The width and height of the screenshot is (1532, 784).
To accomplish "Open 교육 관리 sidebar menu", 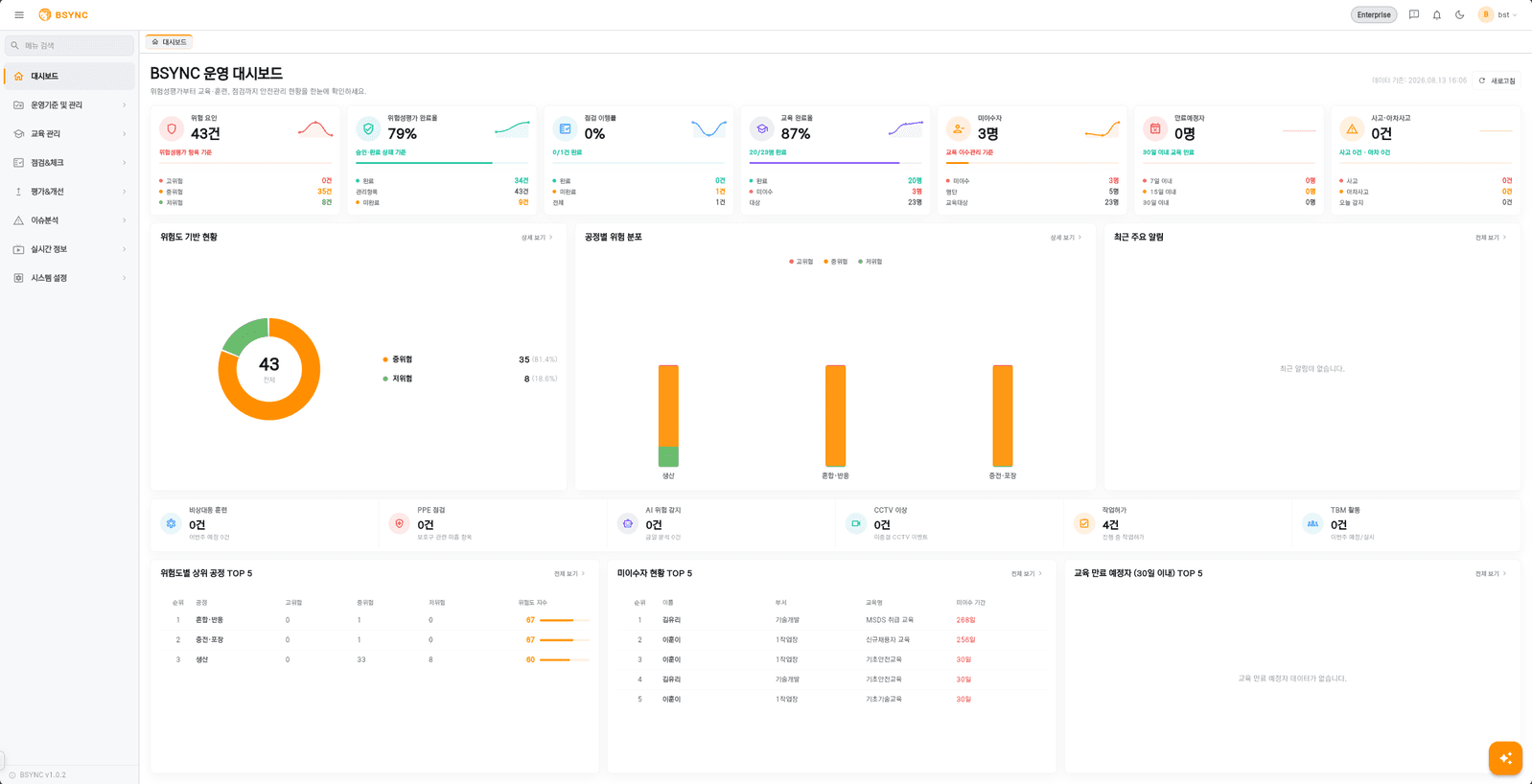I will point(70,134).
